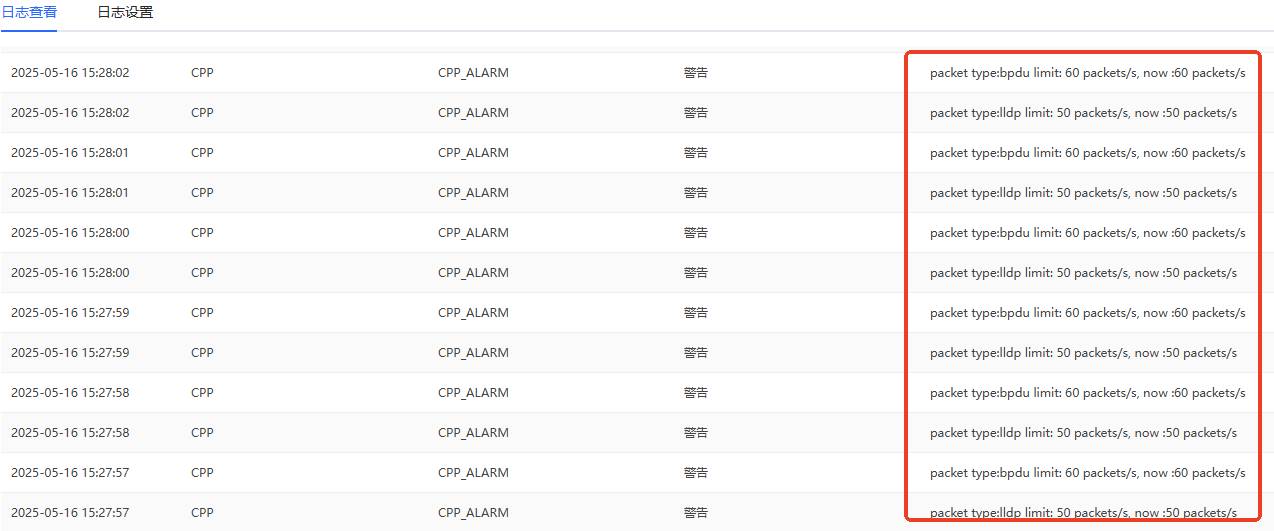Screen dimensions: 1274x531
Task: Click the bpdu message logged at 15:27:59
Action: 1087,313
